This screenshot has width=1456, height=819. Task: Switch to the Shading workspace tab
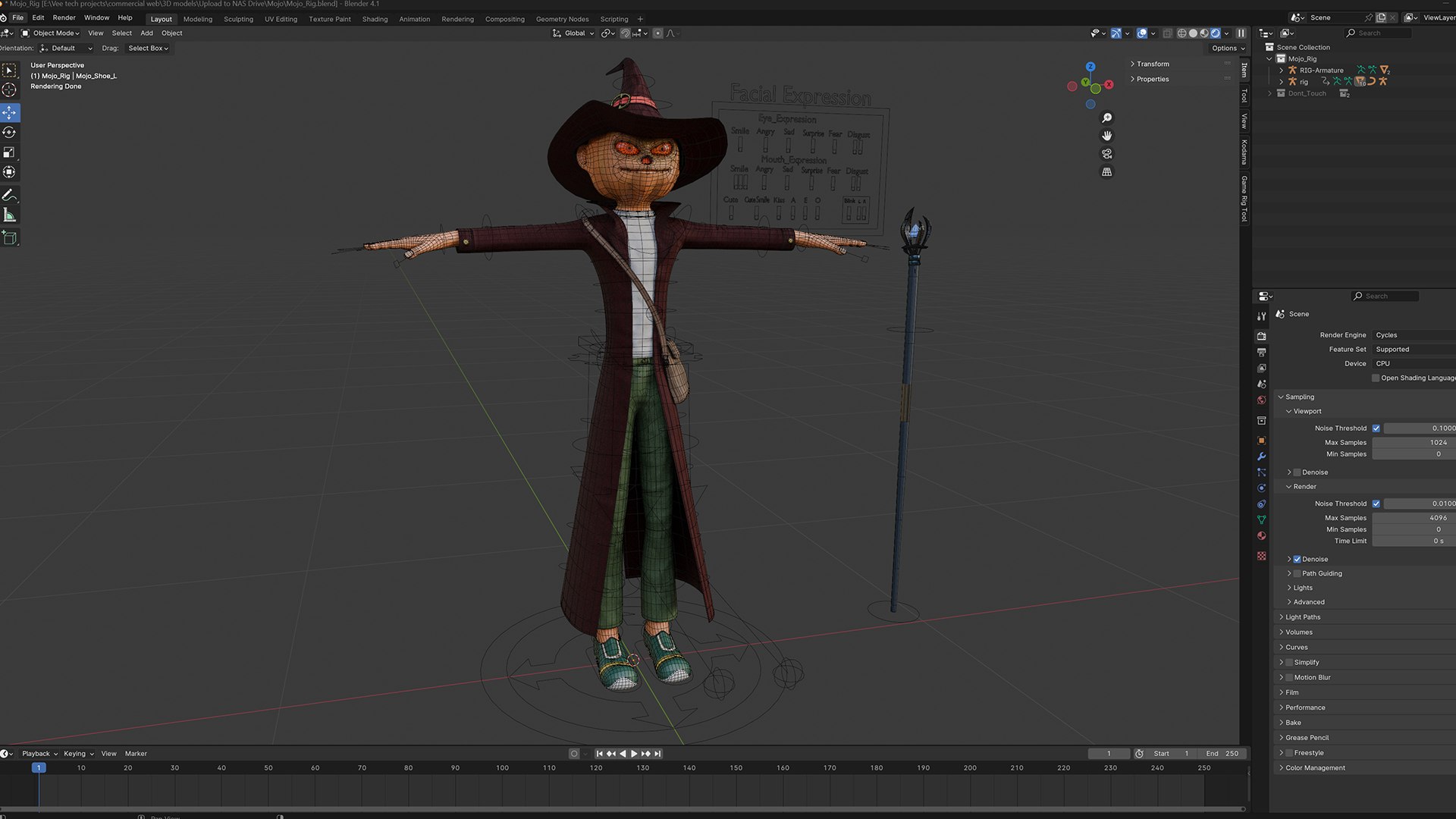[x=375, y=19]
